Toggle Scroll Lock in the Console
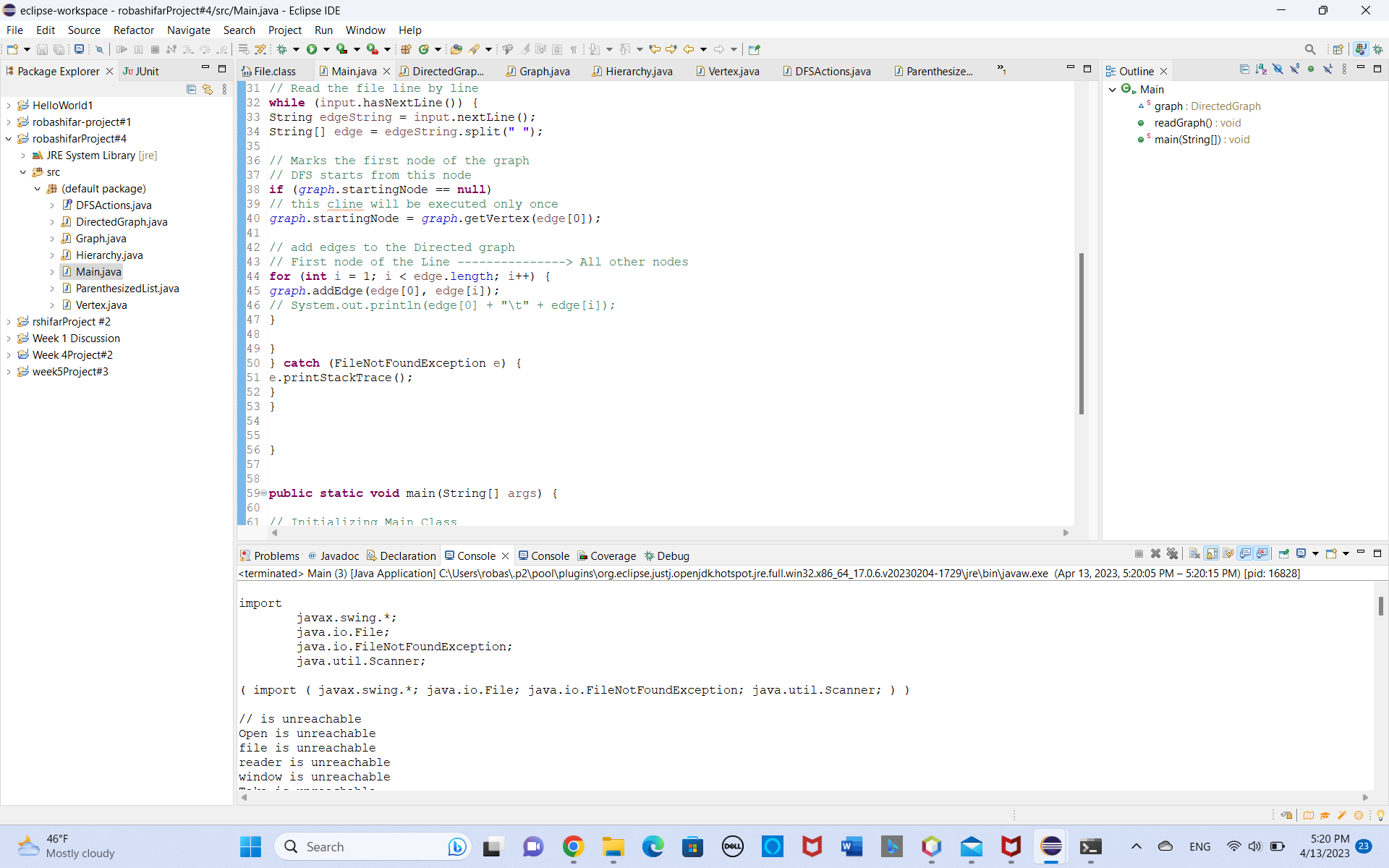This screenshot has height=868, width=1389. pyautogui.click(x=1212, y=554)
